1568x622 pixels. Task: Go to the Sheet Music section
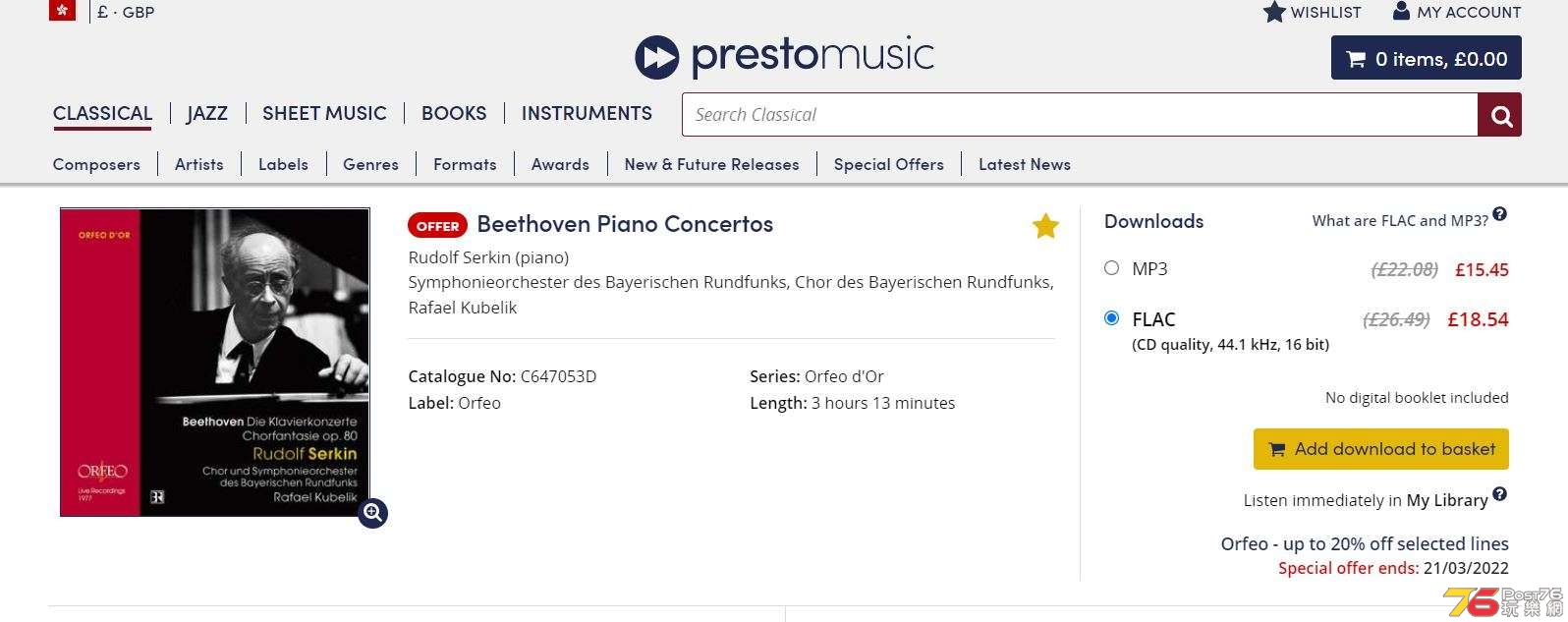point(324,113)
